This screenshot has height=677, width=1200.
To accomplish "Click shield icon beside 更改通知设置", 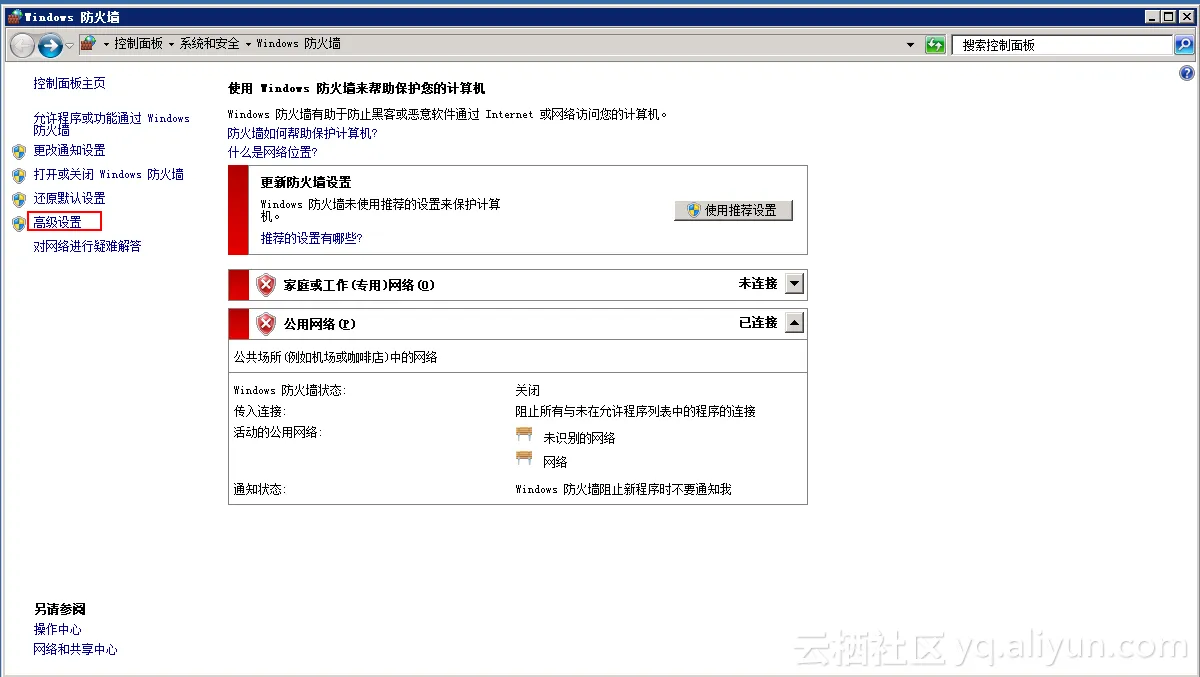I will 19,152.
